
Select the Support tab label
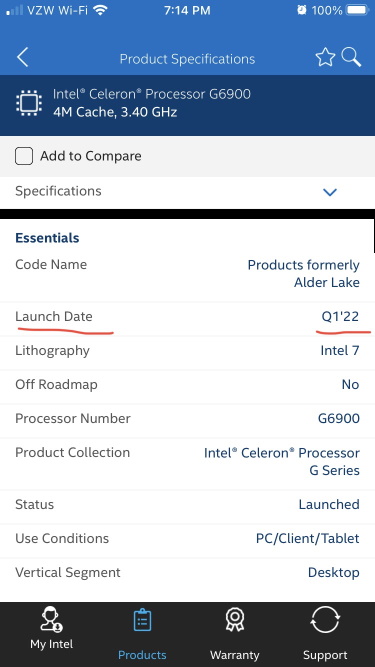(x=325, y=655)
